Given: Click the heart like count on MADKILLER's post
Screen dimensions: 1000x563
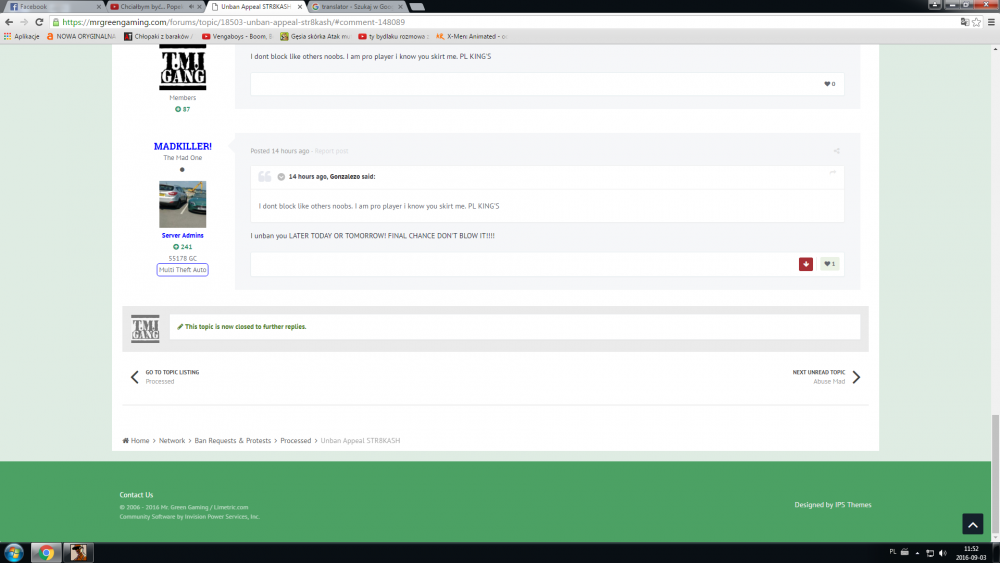Looking at the screenshot, I should coord(829,264).
